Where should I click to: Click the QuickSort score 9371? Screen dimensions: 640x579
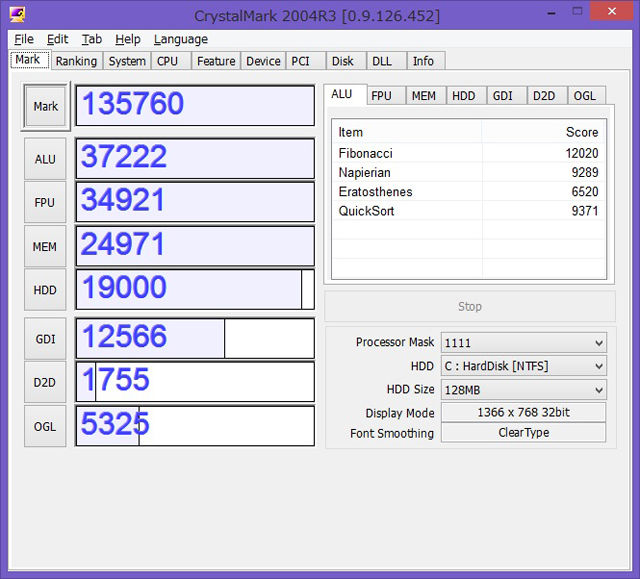(585, 211)
